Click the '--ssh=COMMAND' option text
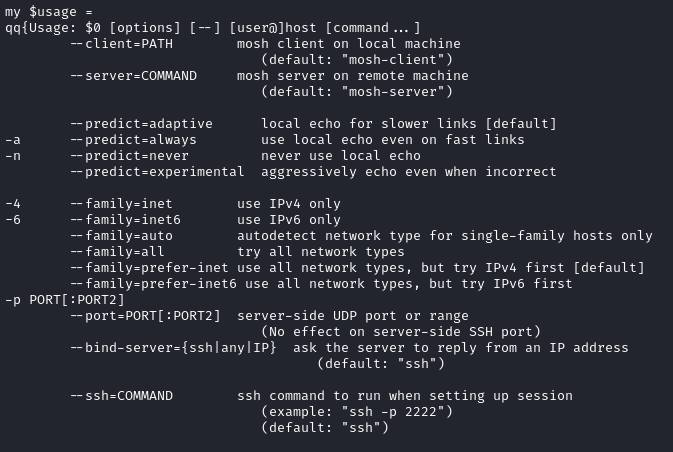Viewport: 673px width, 452px height. coord(122,396)
